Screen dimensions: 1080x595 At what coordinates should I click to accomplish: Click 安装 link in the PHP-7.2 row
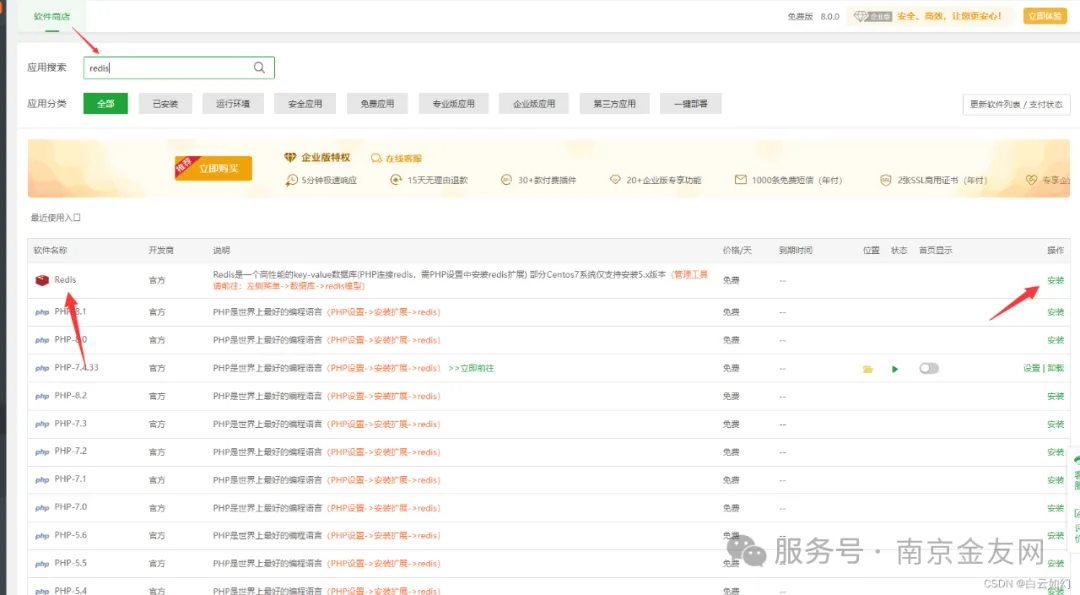point(1055,452)
